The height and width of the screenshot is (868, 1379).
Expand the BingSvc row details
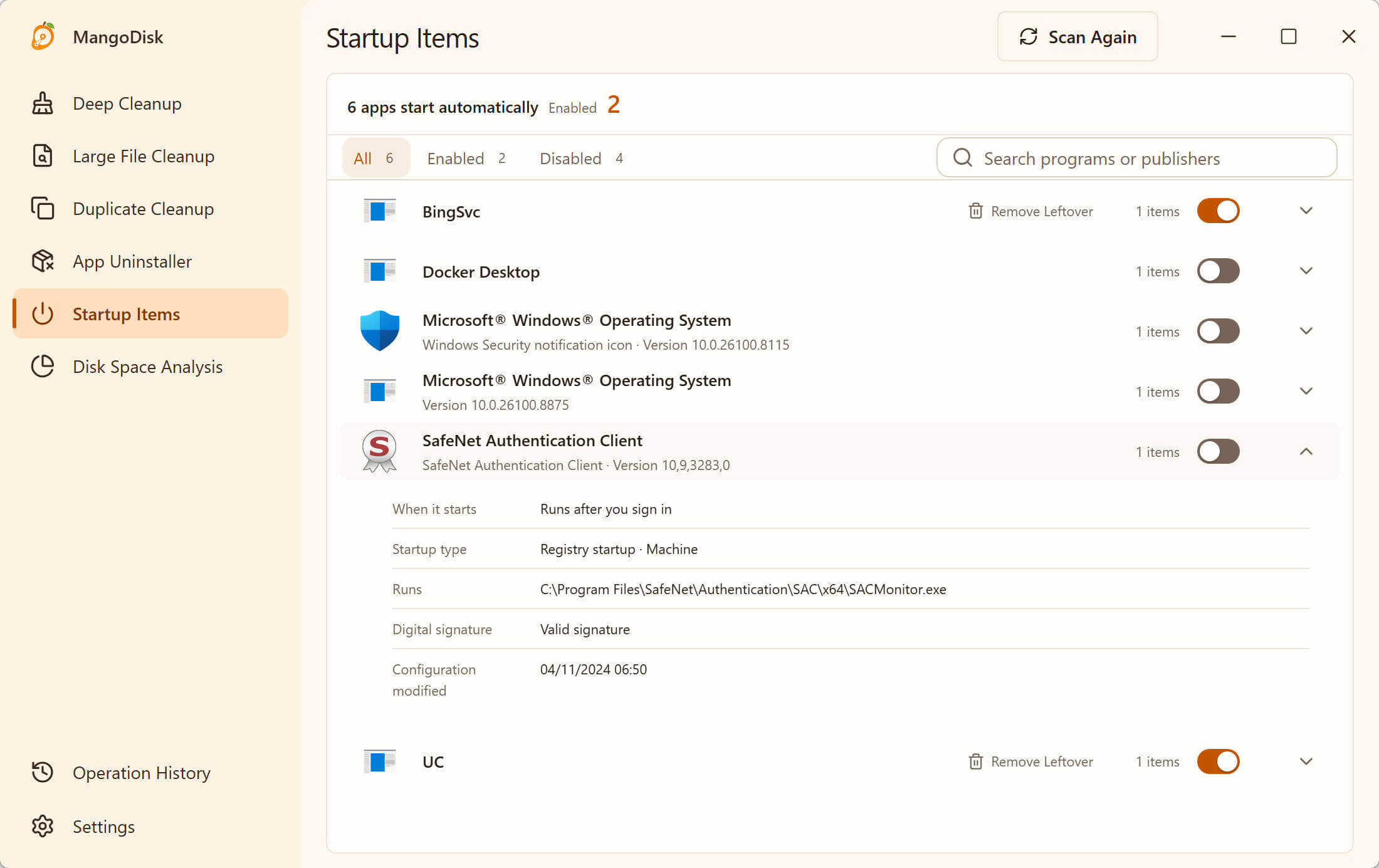[1306, 211]
